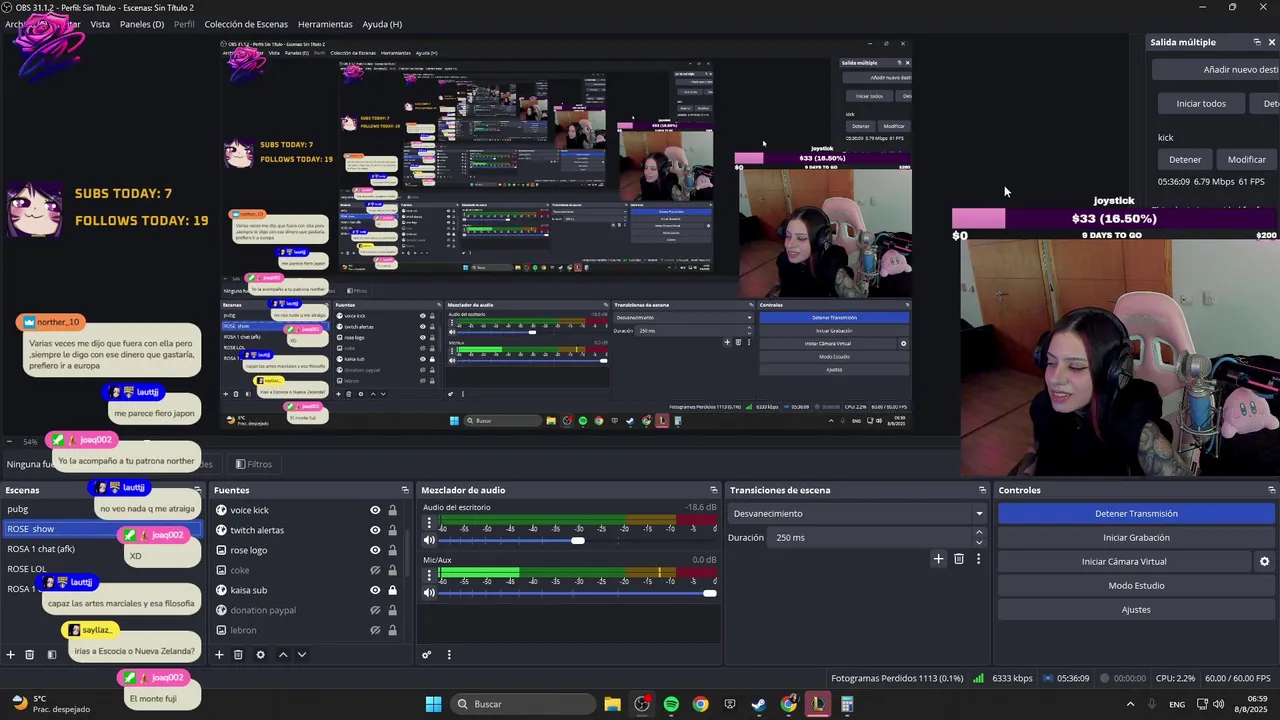The width and height of the screenshot is (1280, 720).
Task: Add a new scene with the plus icon in Escenas
Action: [x=11, y=655]
